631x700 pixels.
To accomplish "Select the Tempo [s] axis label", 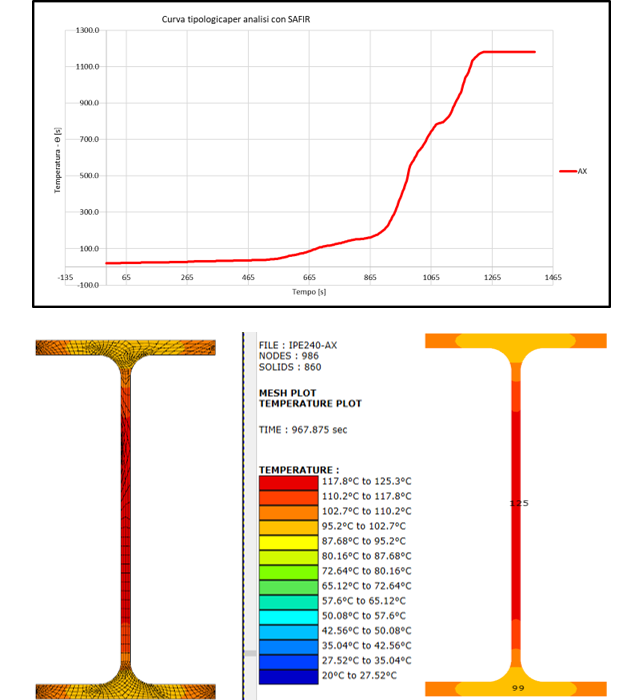I will point(308,292).
